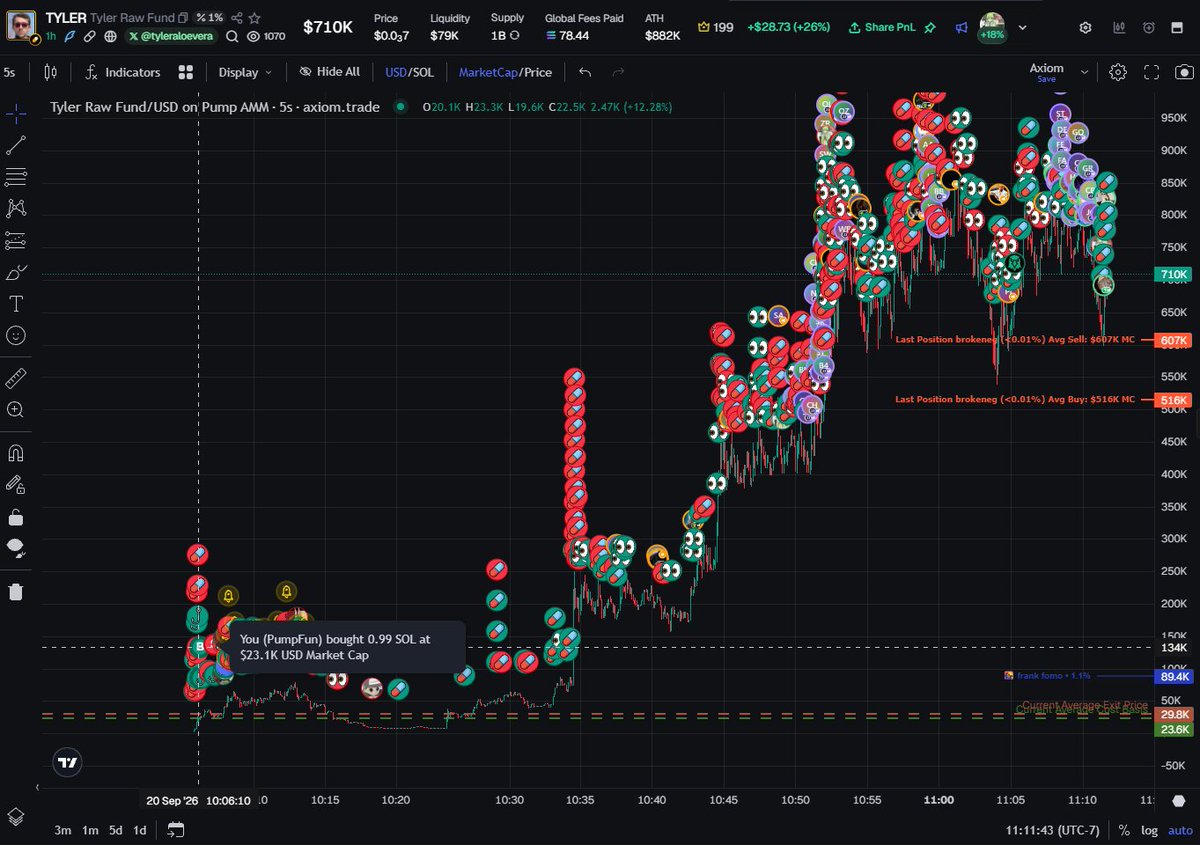Click the TYLER token avatar image
Image resolution: width=1200 pixels, height=845 pixels.
point(21,26)
